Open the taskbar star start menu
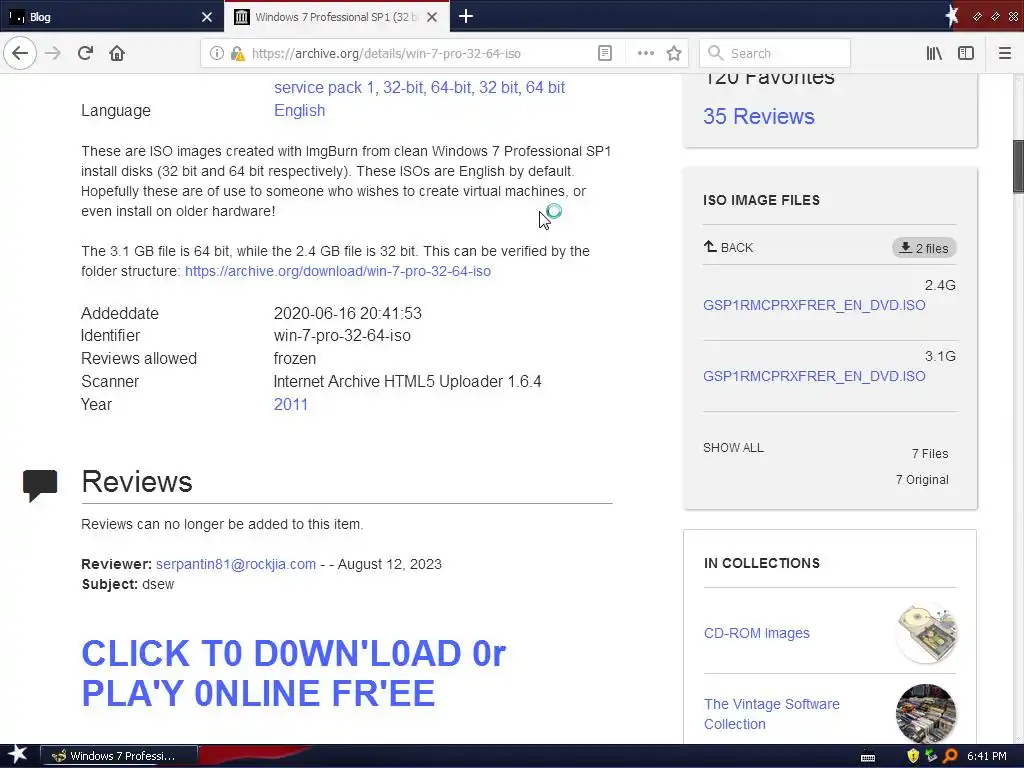 click(17, 756)
